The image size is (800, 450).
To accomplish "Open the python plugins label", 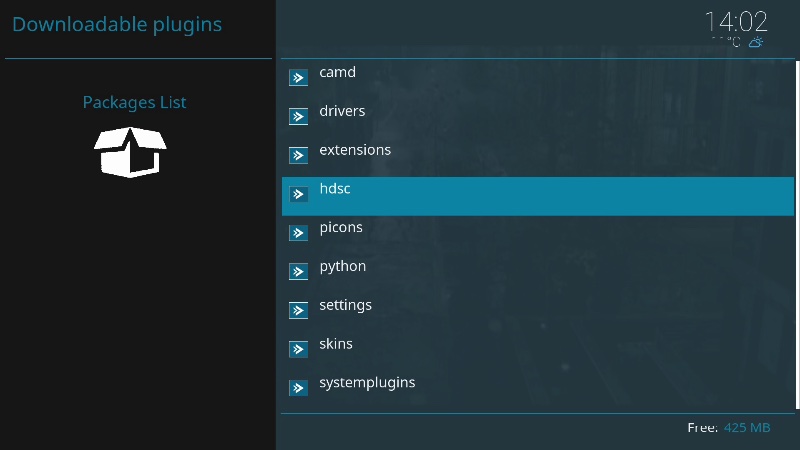I will [x=342, y=266].
